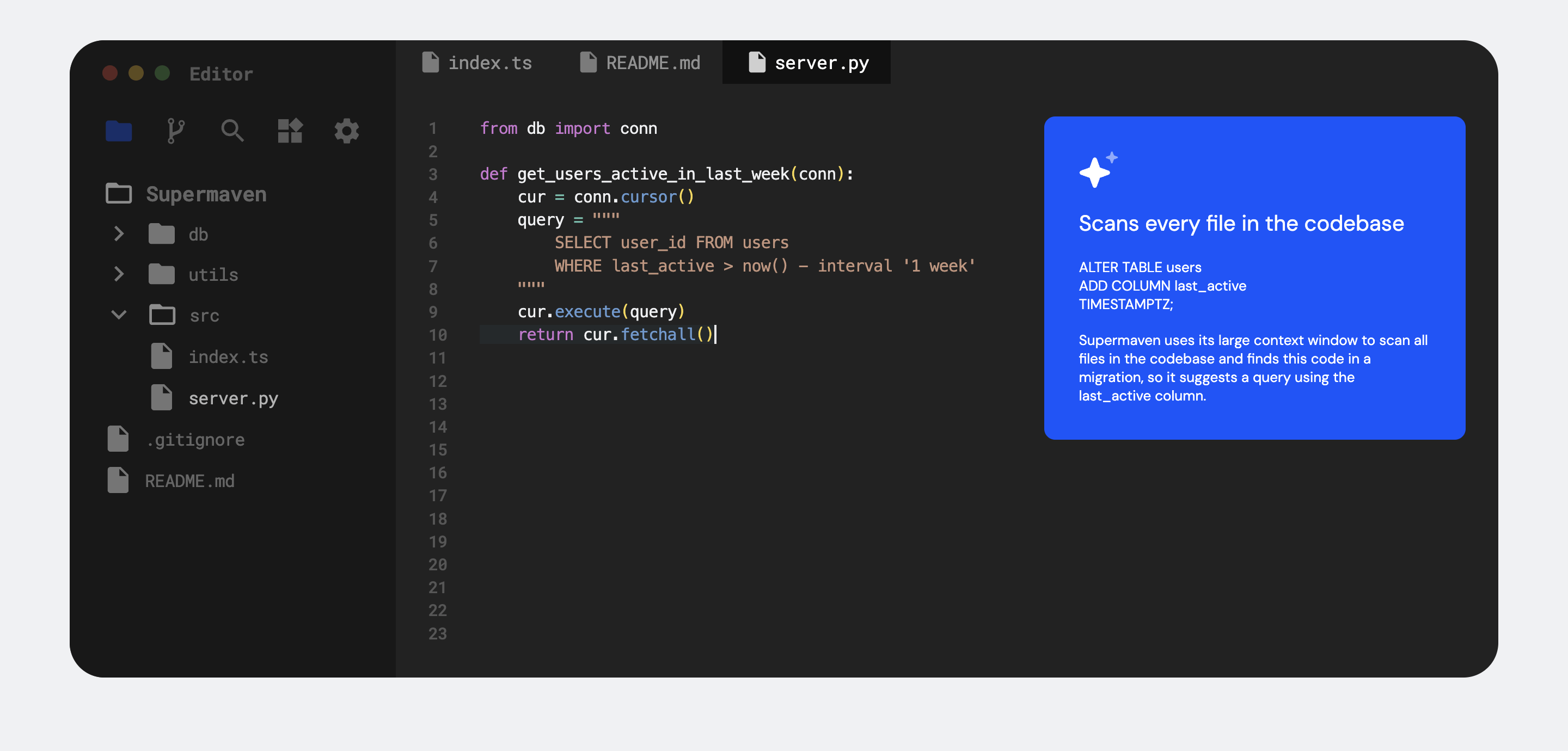This screenshot has height=751, width=1568.
Task: Click the green window zoom button
Action: click(162, 73)
